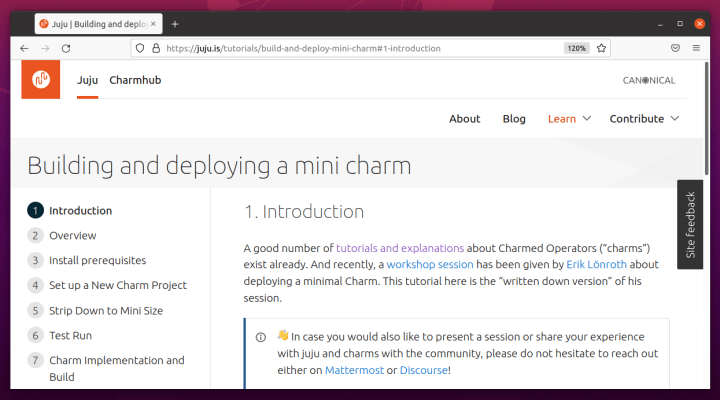Go to step 4 Set up a New Charm Project

(107, 285)
